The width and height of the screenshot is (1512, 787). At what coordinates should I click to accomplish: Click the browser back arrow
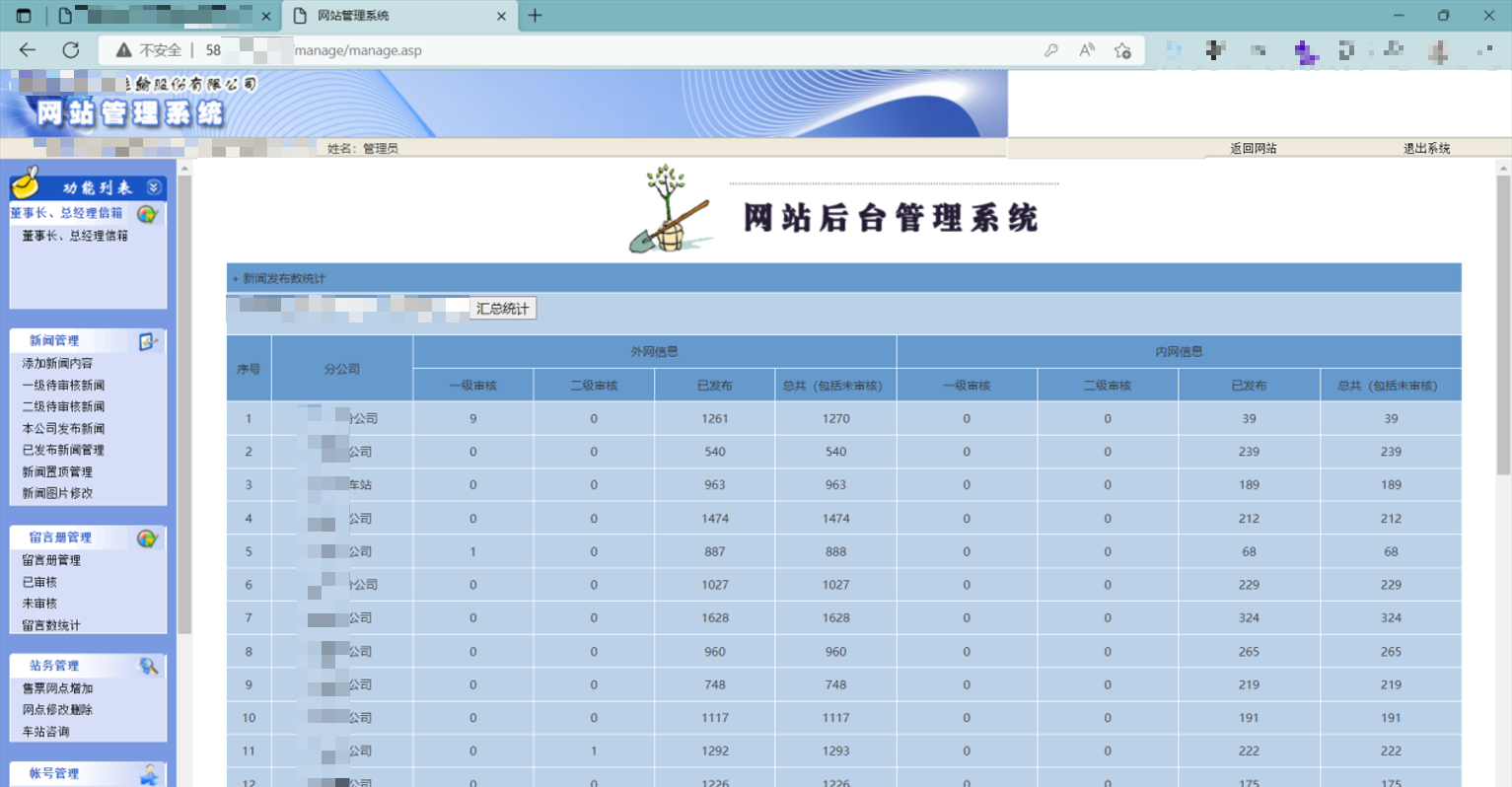[x=28, y=50]
